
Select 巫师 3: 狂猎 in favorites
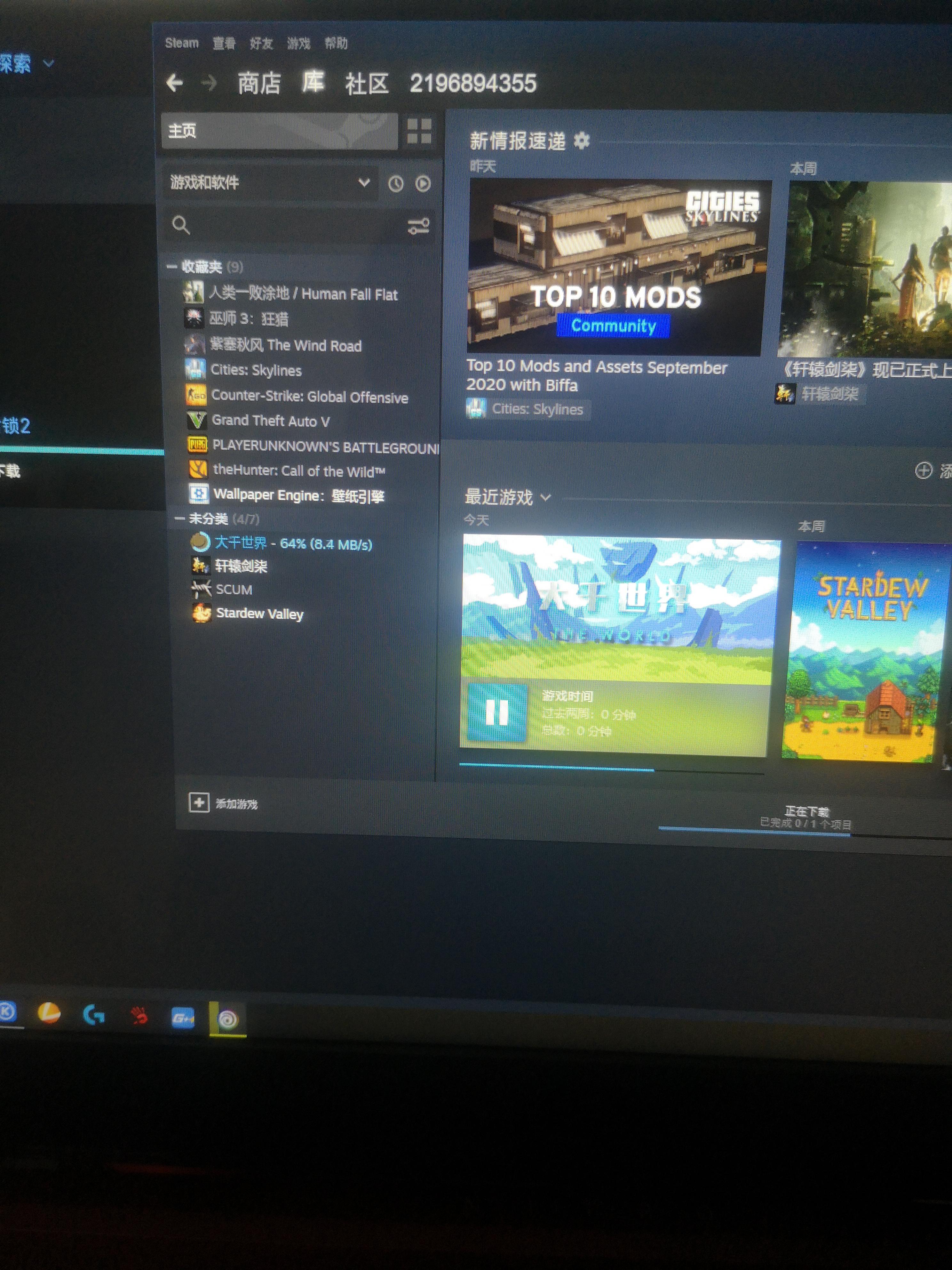[x=249, y=319]
